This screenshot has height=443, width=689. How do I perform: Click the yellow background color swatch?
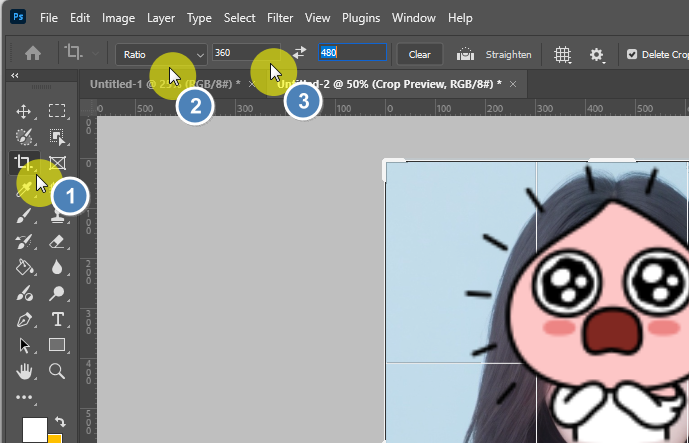tap(54, 439)
